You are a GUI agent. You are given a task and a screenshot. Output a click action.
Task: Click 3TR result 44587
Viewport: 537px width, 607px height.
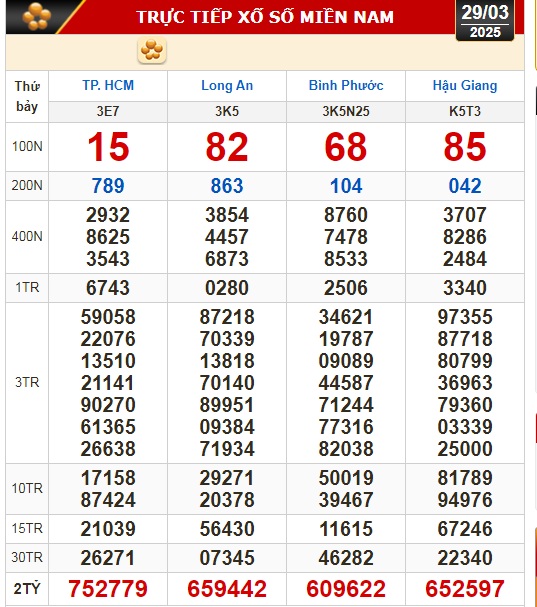coord(346,383)
